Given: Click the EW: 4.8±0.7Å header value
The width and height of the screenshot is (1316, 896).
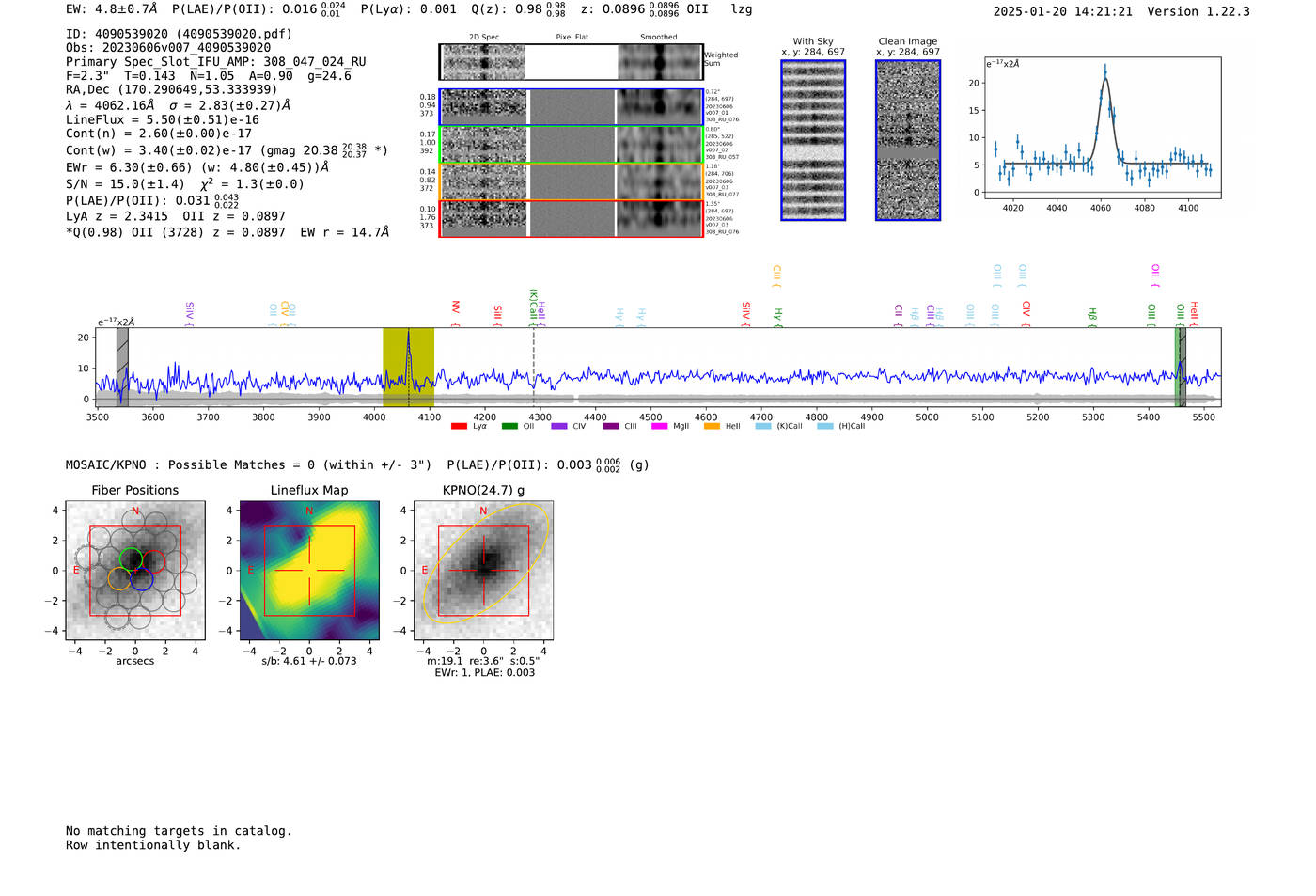Looking at the screenshot, I should [112, 8].
